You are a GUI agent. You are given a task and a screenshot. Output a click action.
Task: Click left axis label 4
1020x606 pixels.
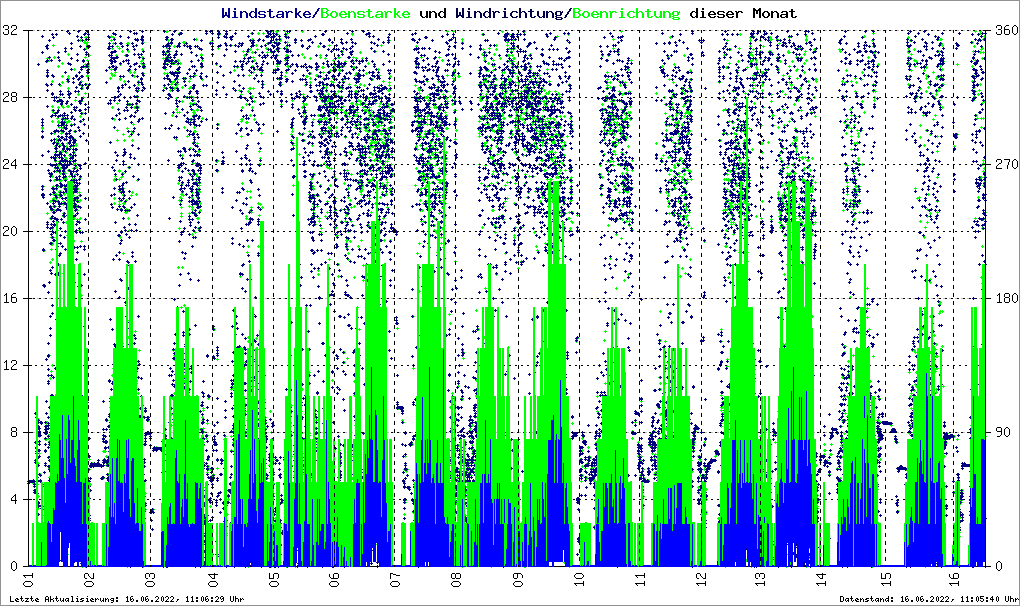pos(14,499)
